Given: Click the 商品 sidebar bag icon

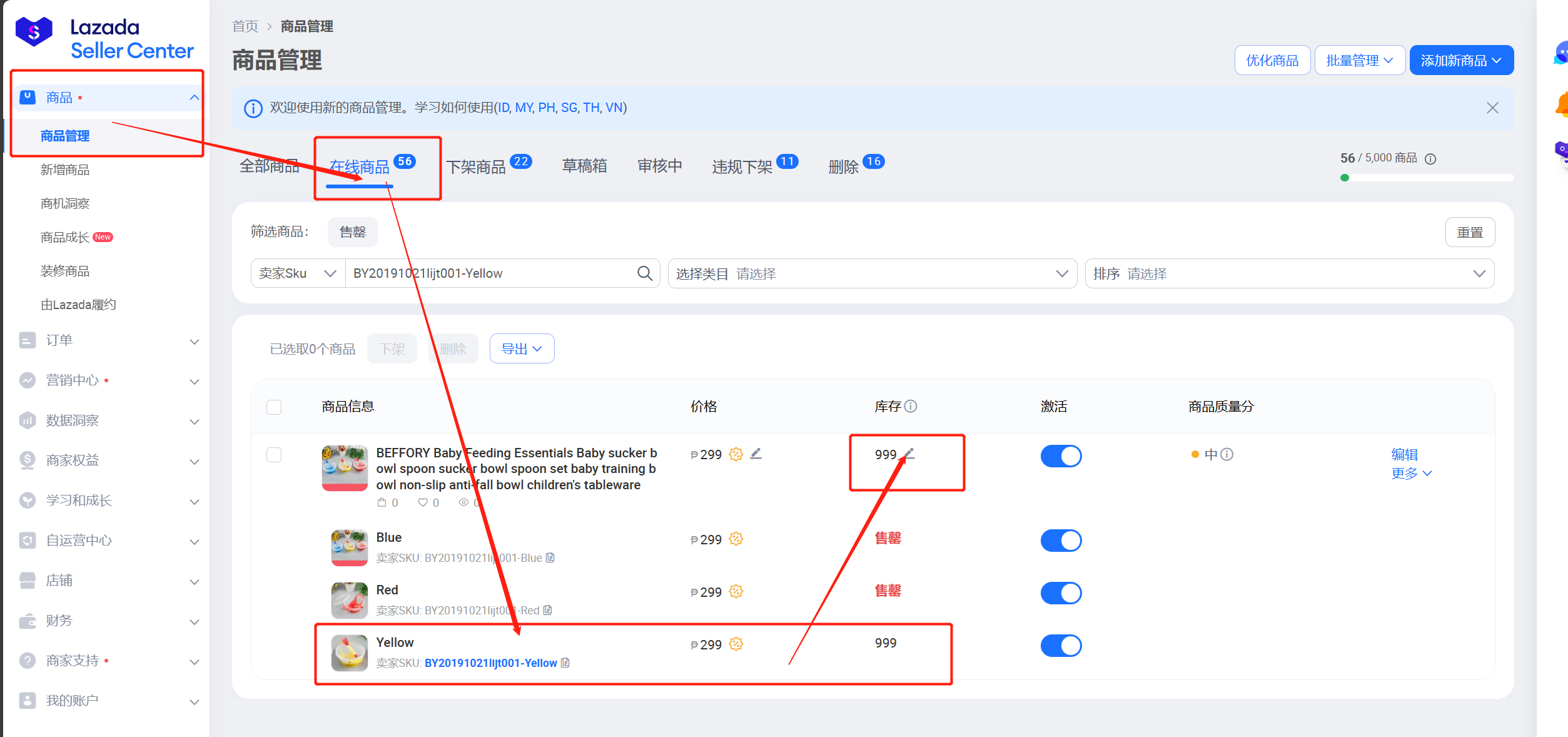Looking at the screenshot, I should click(x=28, y=97).
